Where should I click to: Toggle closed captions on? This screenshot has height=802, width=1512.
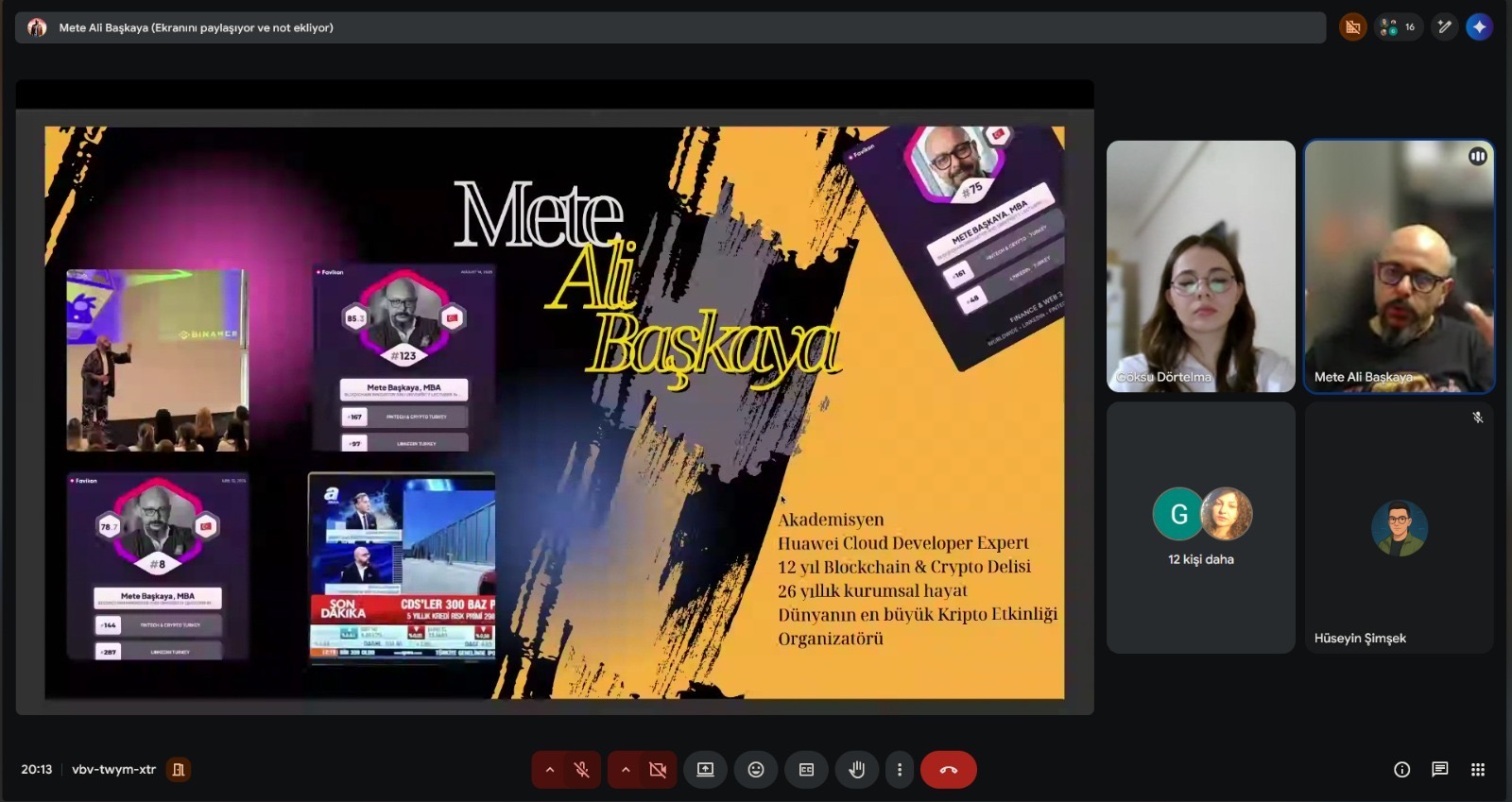806,770
